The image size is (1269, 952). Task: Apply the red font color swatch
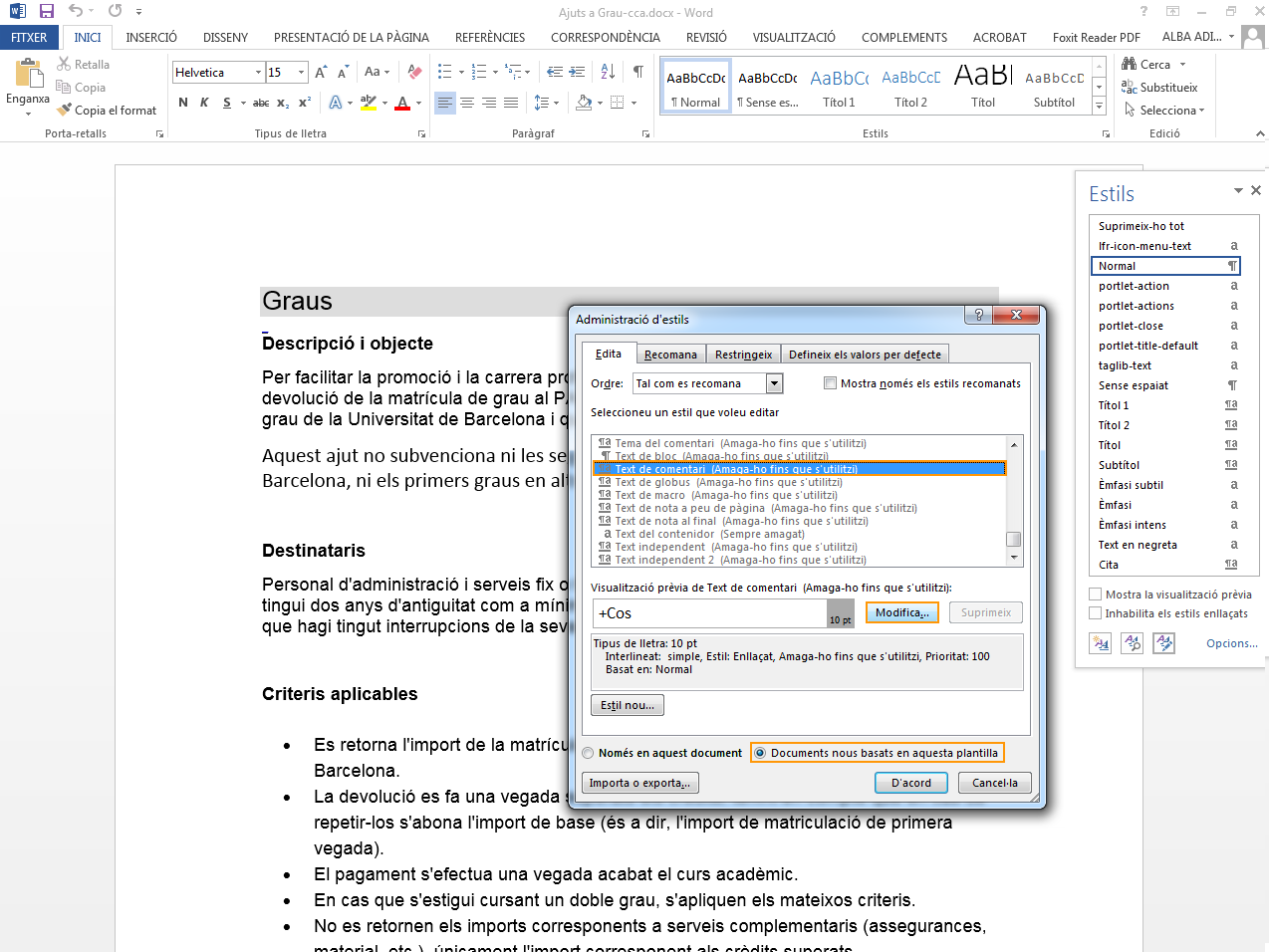402,103
